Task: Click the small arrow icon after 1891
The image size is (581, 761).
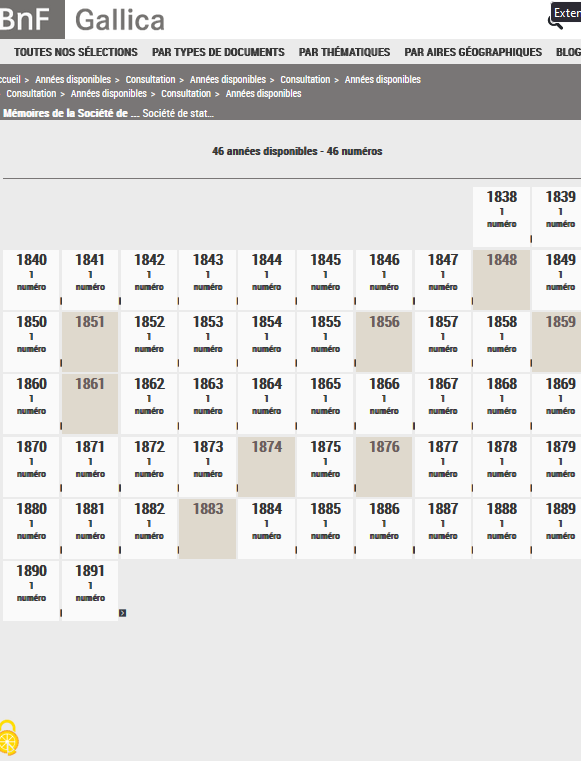Action: 123,613
